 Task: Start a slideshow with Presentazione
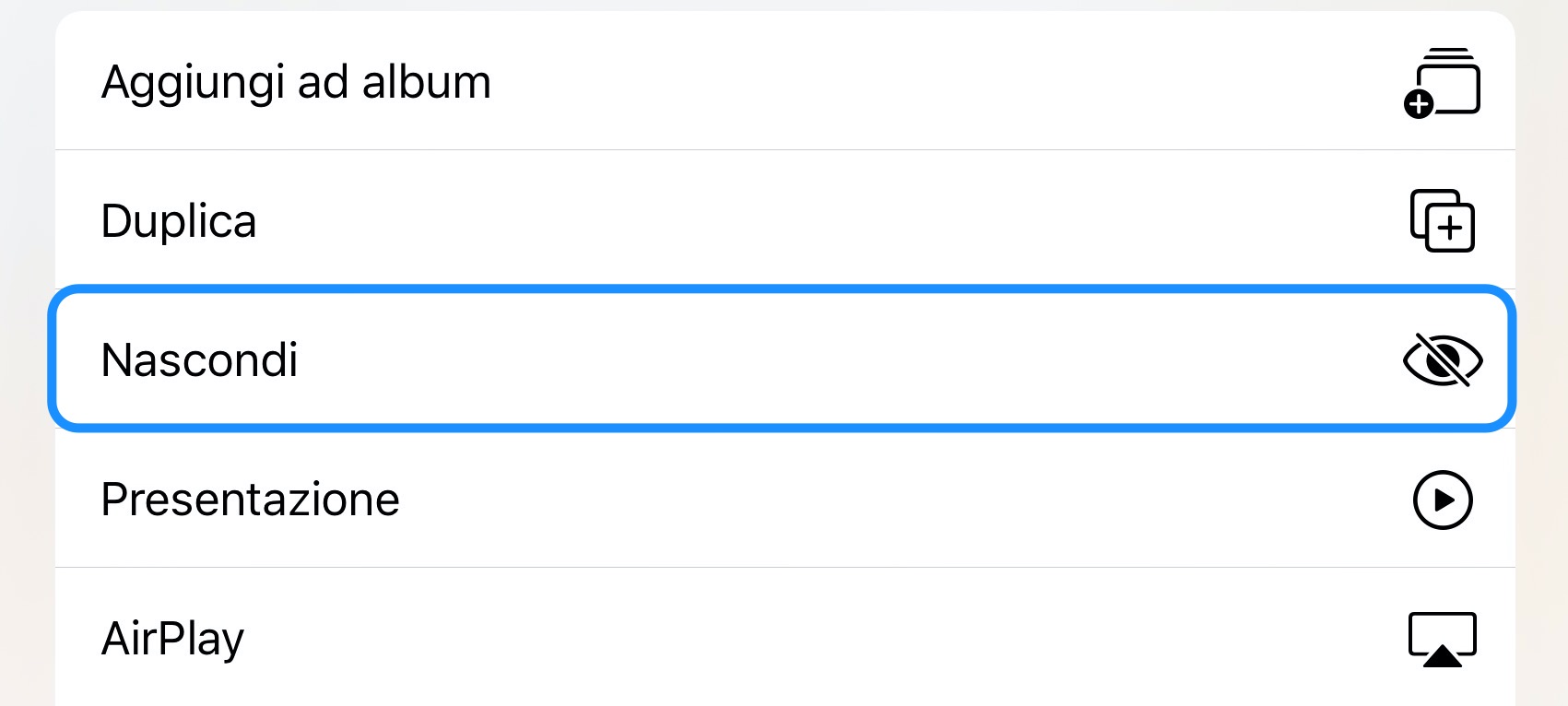tap(785, 499)
